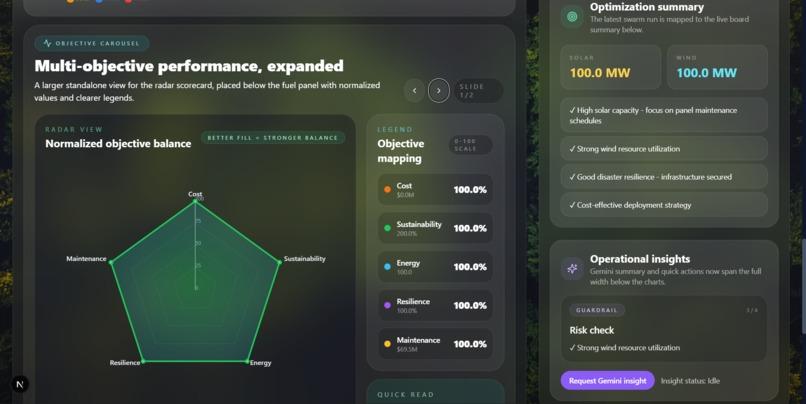Select the Maintenance legend row
806x404 pixels.
click(435, 344)
